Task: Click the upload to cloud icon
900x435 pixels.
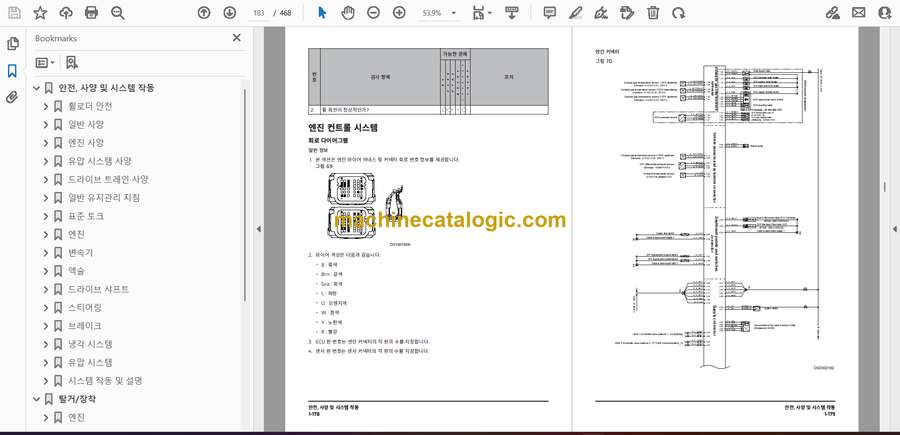Action: pos(66,13)
